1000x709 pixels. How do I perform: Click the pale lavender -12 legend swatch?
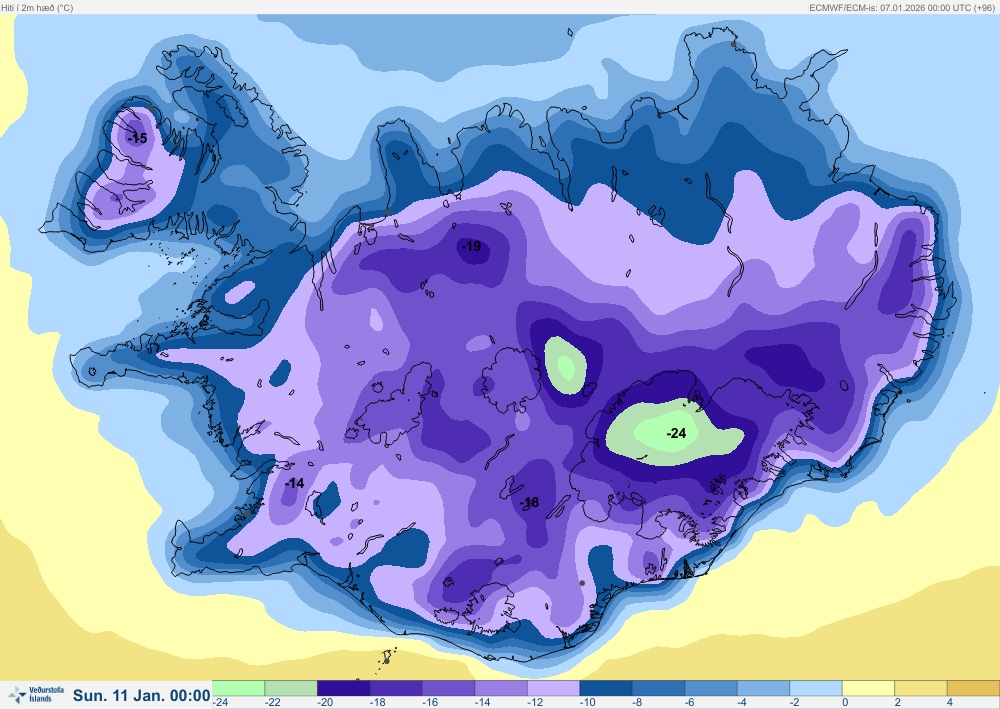(554, 688)
